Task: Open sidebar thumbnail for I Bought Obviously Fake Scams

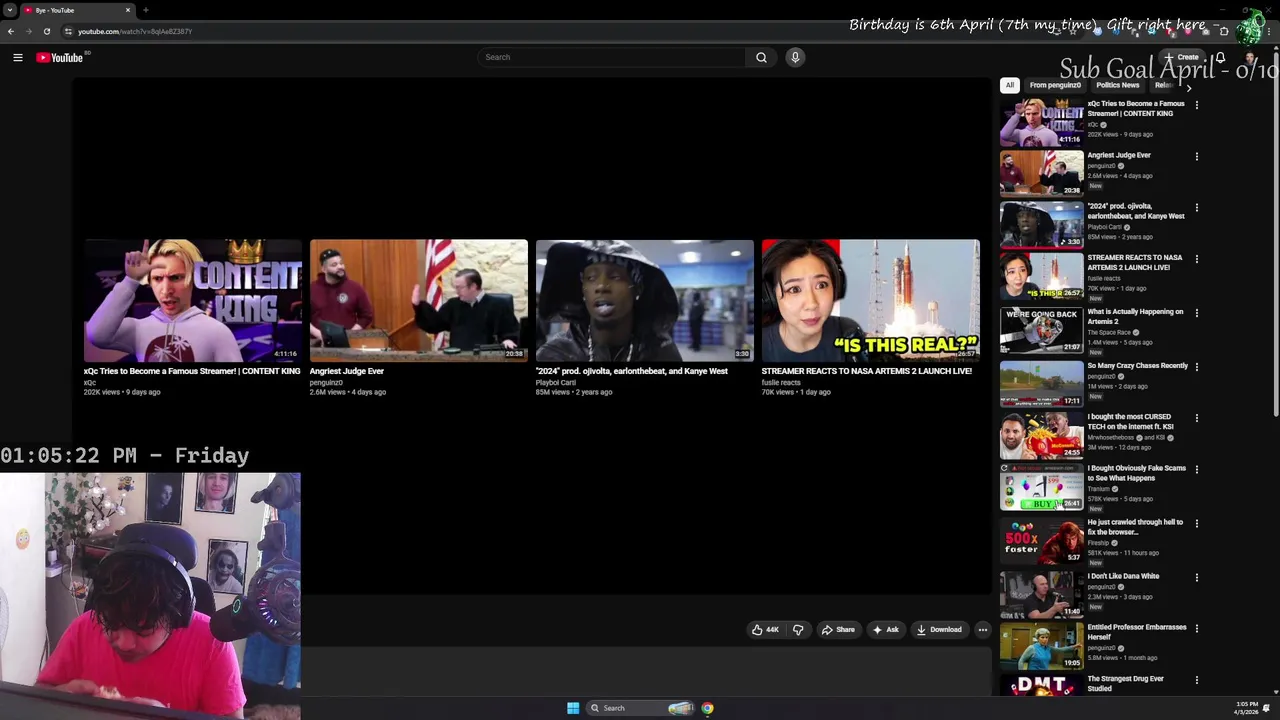Action: tap(1041, 487)
